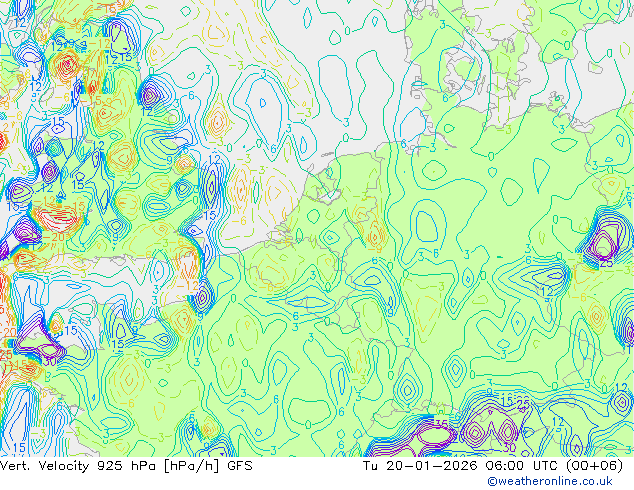Viewport: 634px width, 490px height.
Task: Click the 'Vert. Velocity 925 hPa [hPa/h] GFS' caption
Action: [x=126, y=466]
